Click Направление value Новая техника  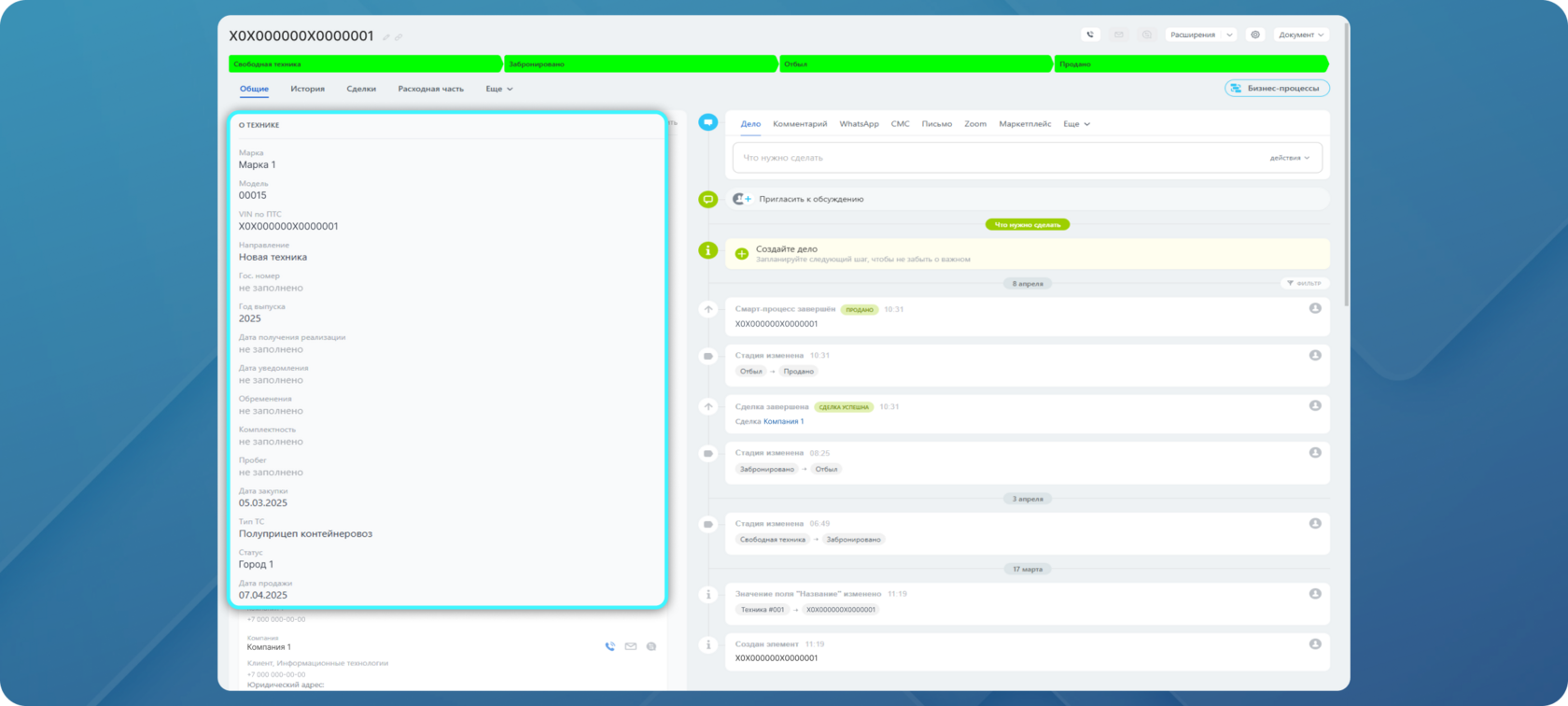click(x=273, y=258)
